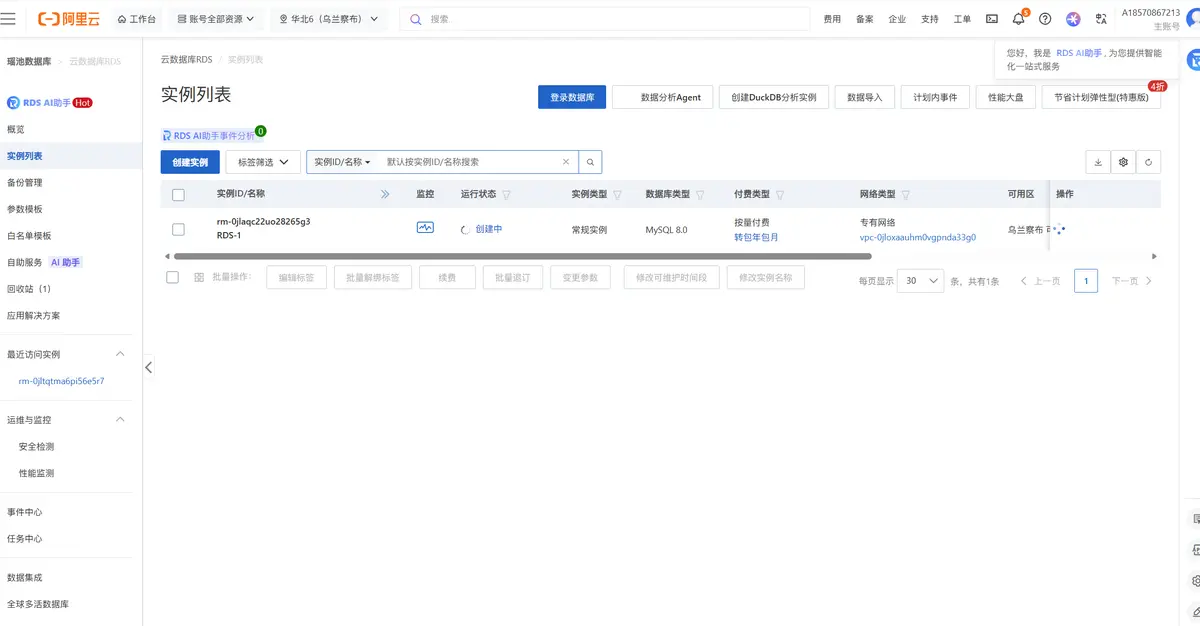Go to page 1 in pagination
Screen dimensions: 1200x626
click(1085, 281)
